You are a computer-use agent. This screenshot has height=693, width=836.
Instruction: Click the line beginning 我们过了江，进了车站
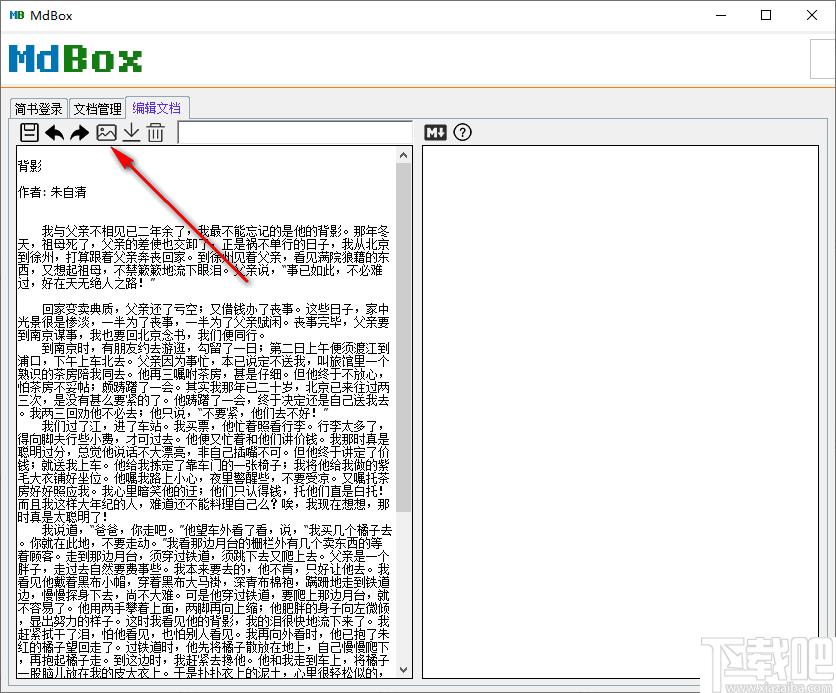pos(212,426)
